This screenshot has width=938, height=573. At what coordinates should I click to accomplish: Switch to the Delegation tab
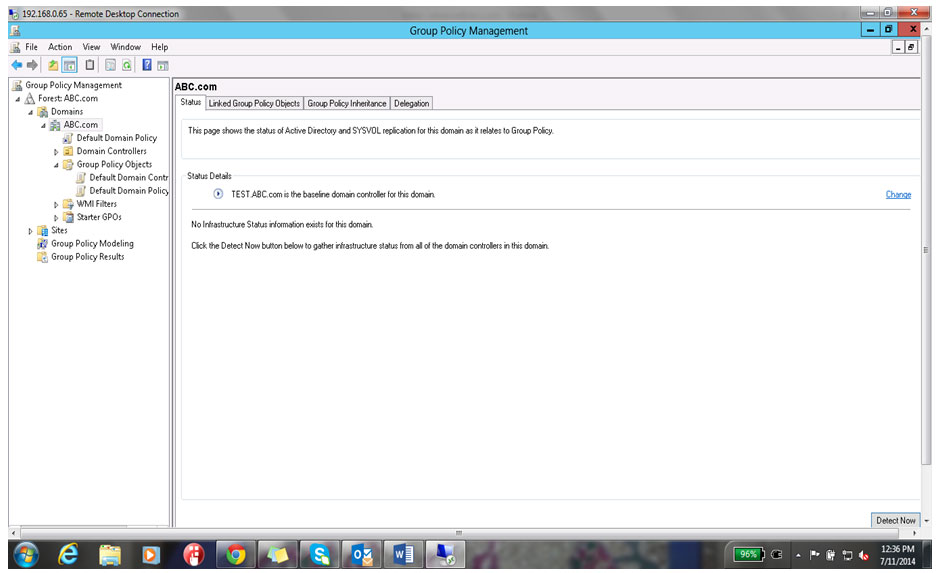point(412,103)
